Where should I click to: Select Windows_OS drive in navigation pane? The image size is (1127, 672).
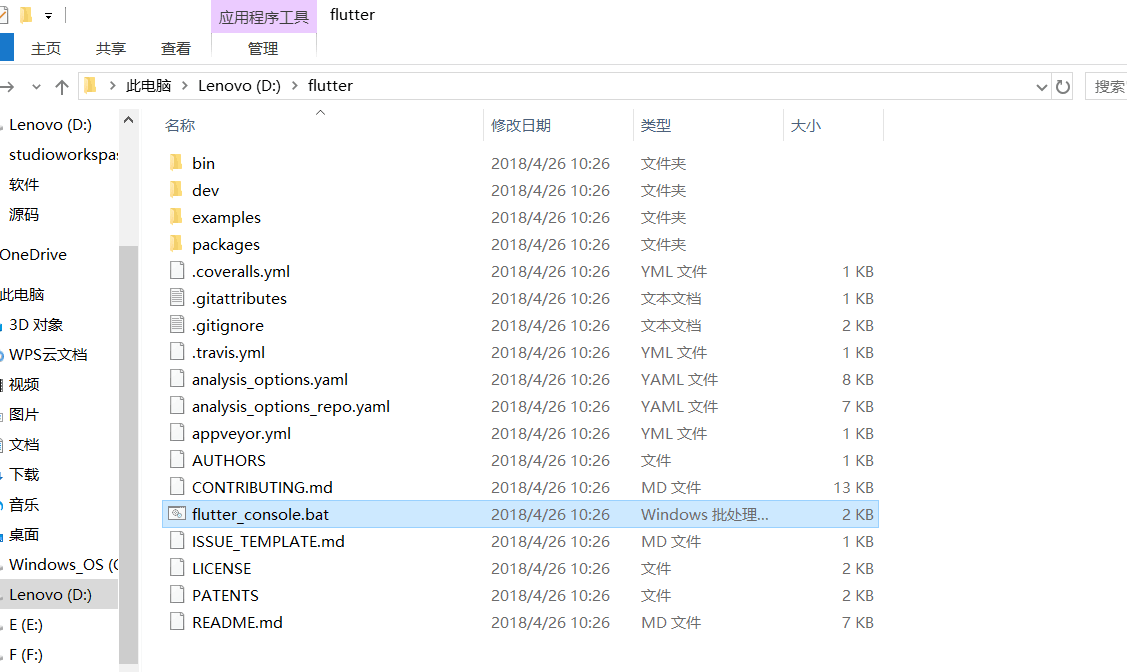(63, 565)
